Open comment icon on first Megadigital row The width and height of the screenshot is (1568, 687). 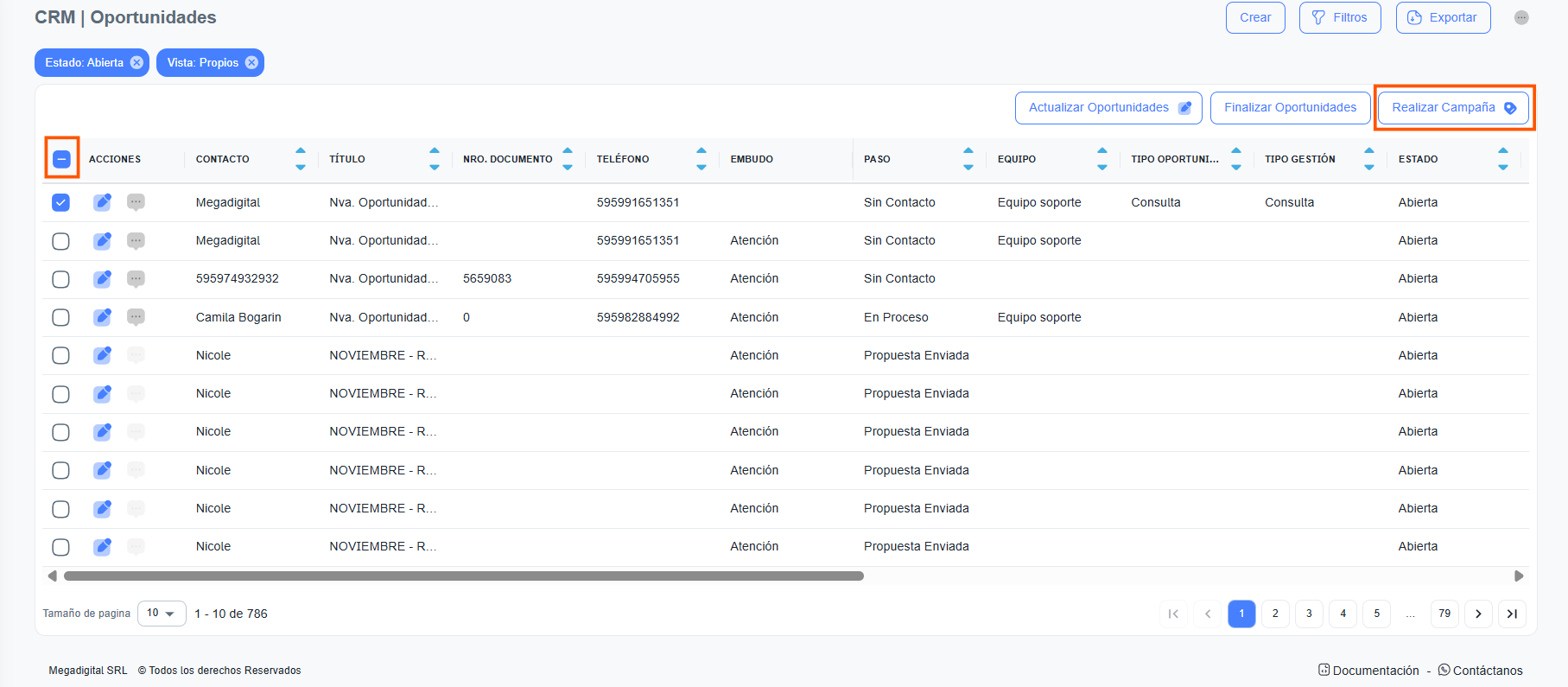pos(136,202)
